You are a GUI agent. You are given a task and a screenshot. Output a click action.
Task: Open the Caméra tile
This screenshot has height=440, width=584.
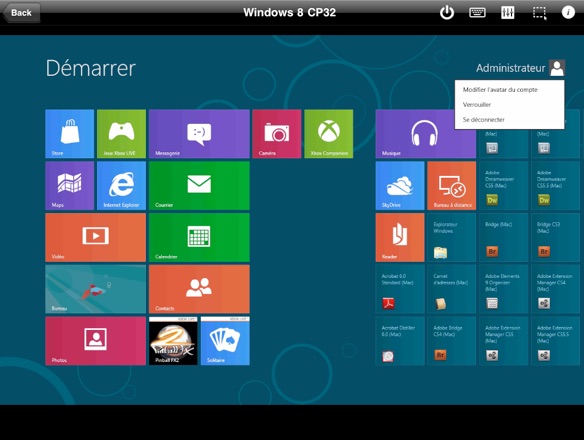point(277,134)
